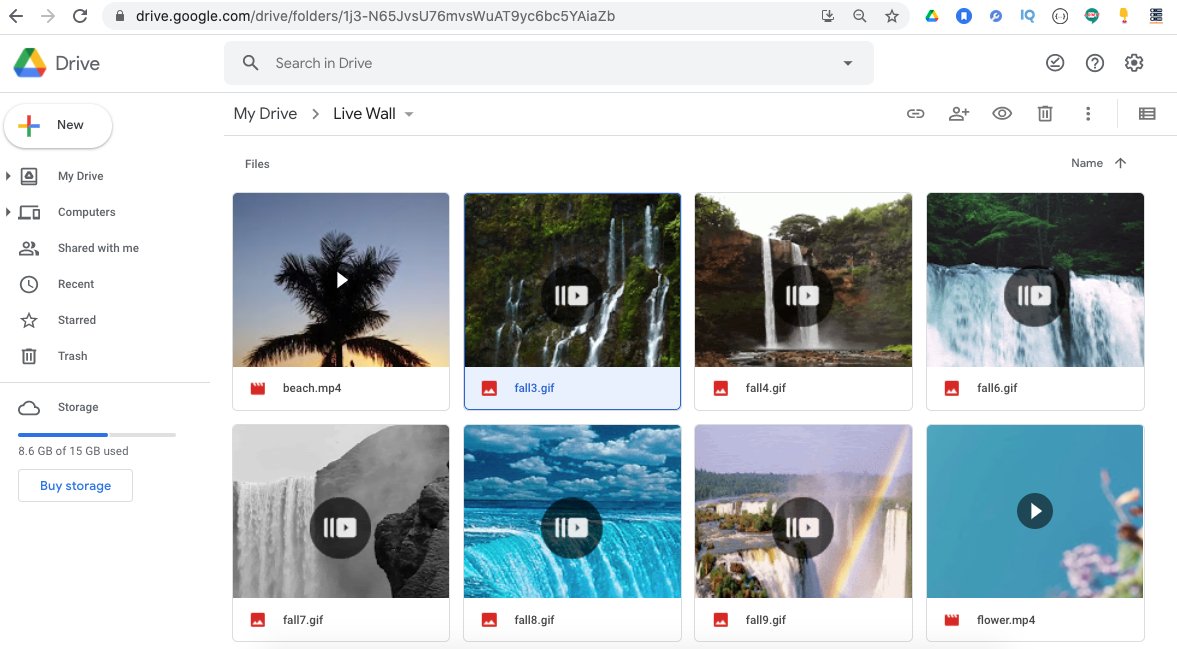The width and height of the screenshot is (1177, 649).
Task: Open Computers in the sidebar
Action: pos(86,212)
